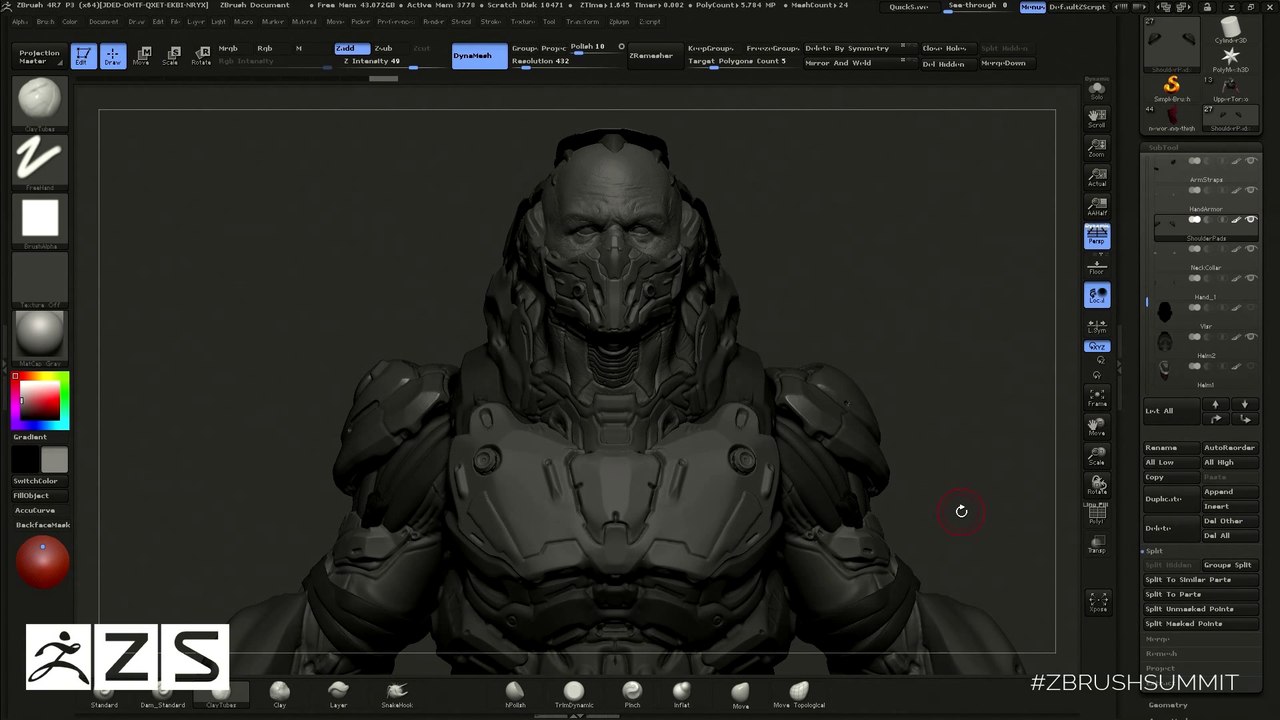Open the MatCap Gray material picker

point(40,339)
